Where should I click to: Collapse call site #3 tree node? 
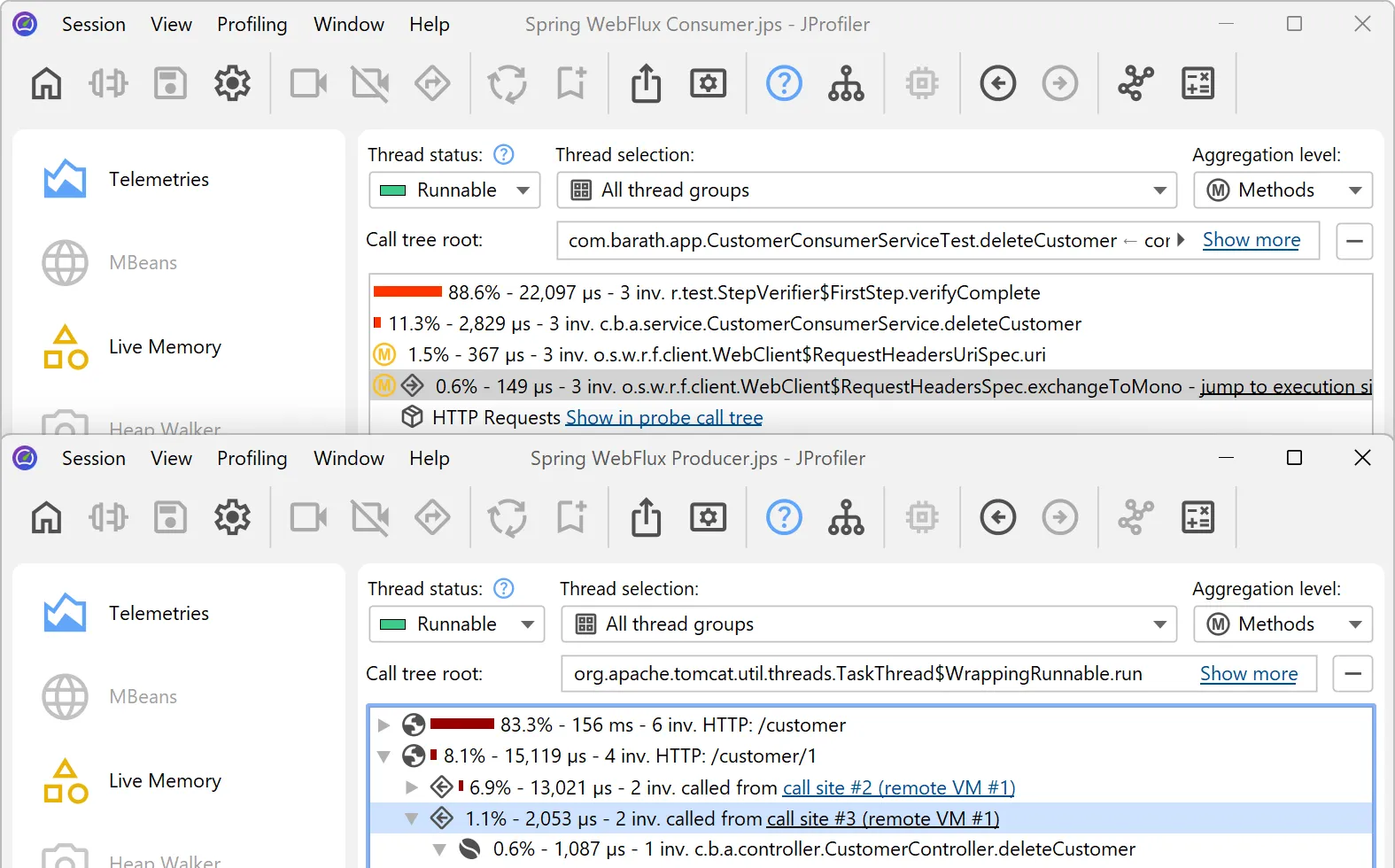(x=412, y=819)
